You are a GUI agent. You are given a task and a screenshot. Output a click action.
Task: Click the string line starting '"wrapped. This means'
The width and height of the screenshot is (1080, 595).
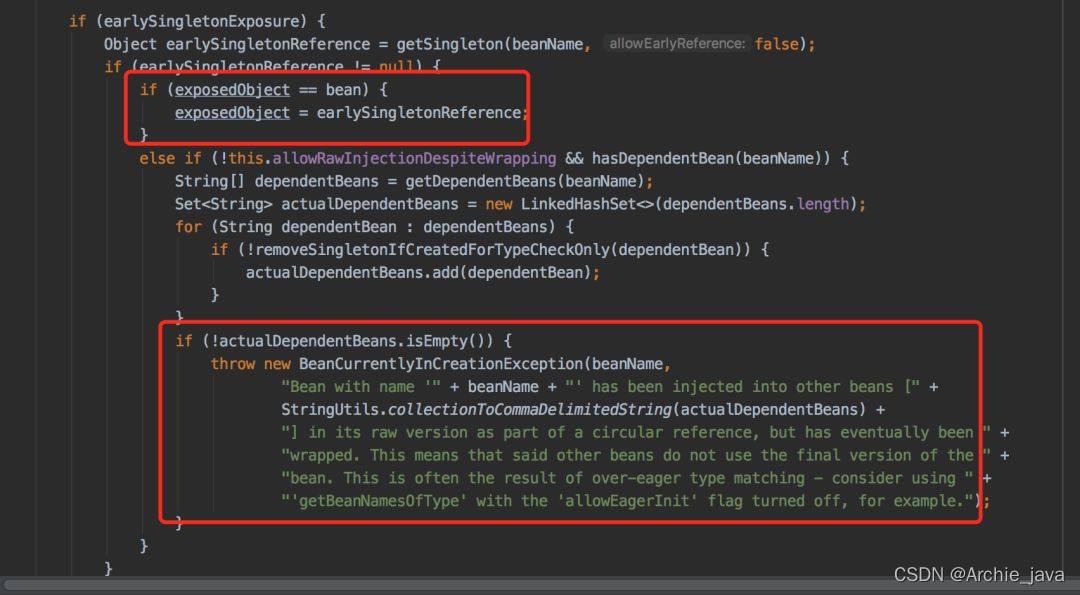point(636,455)
